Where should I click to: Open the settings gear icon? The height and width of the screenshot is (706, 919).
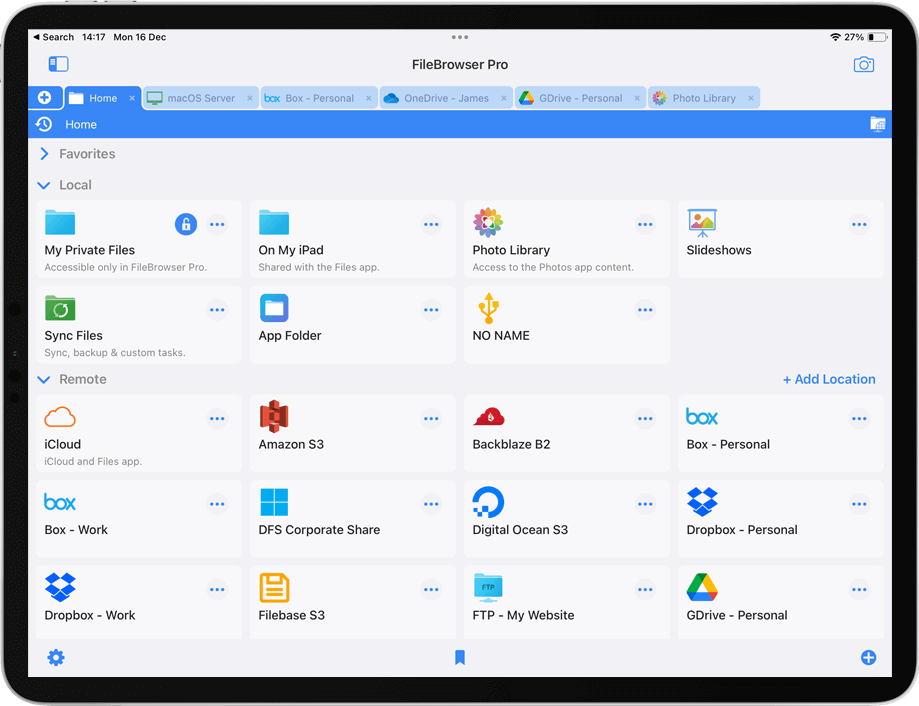pos(56,657)
